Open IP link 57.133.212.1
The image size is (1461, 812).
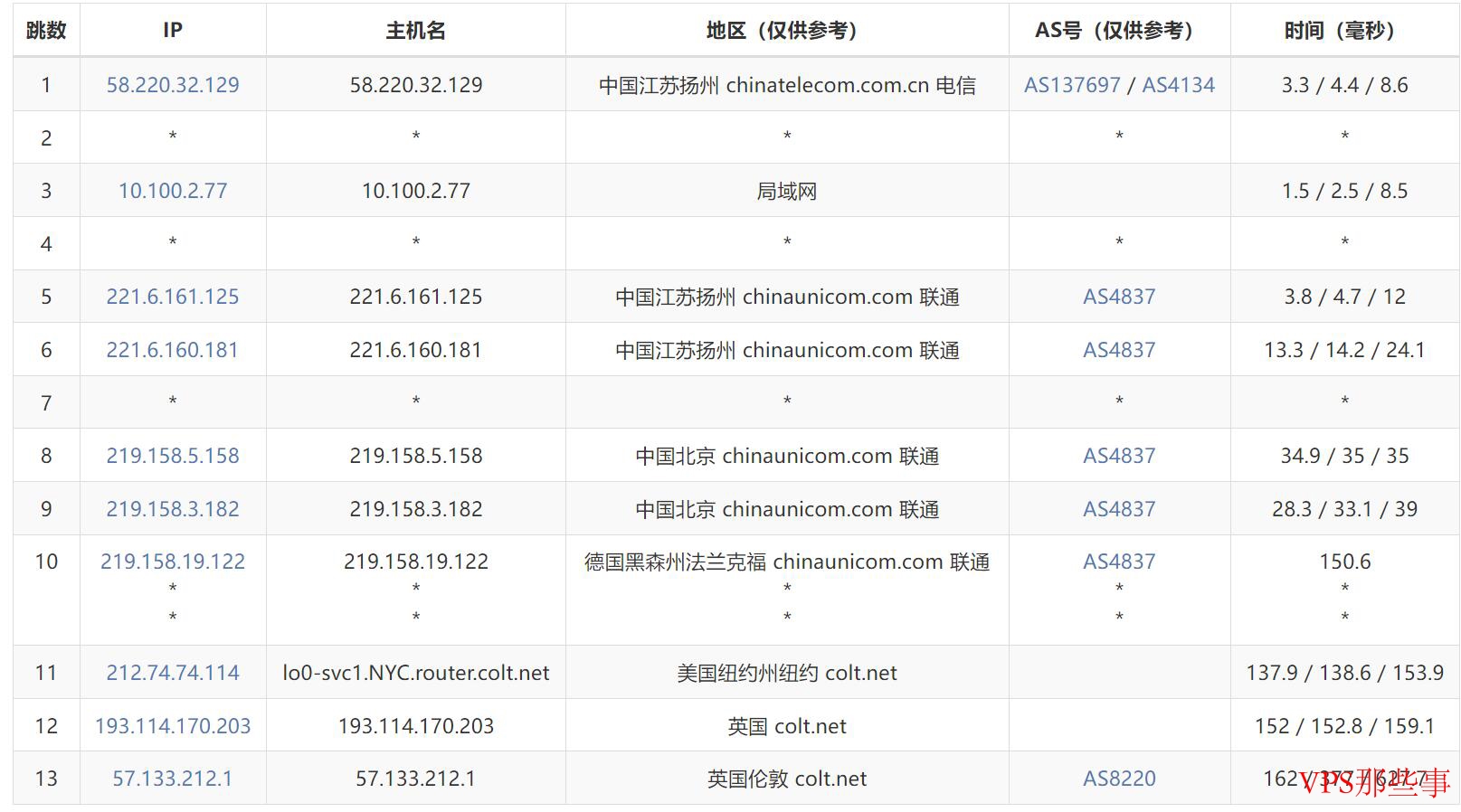[173, 779]
